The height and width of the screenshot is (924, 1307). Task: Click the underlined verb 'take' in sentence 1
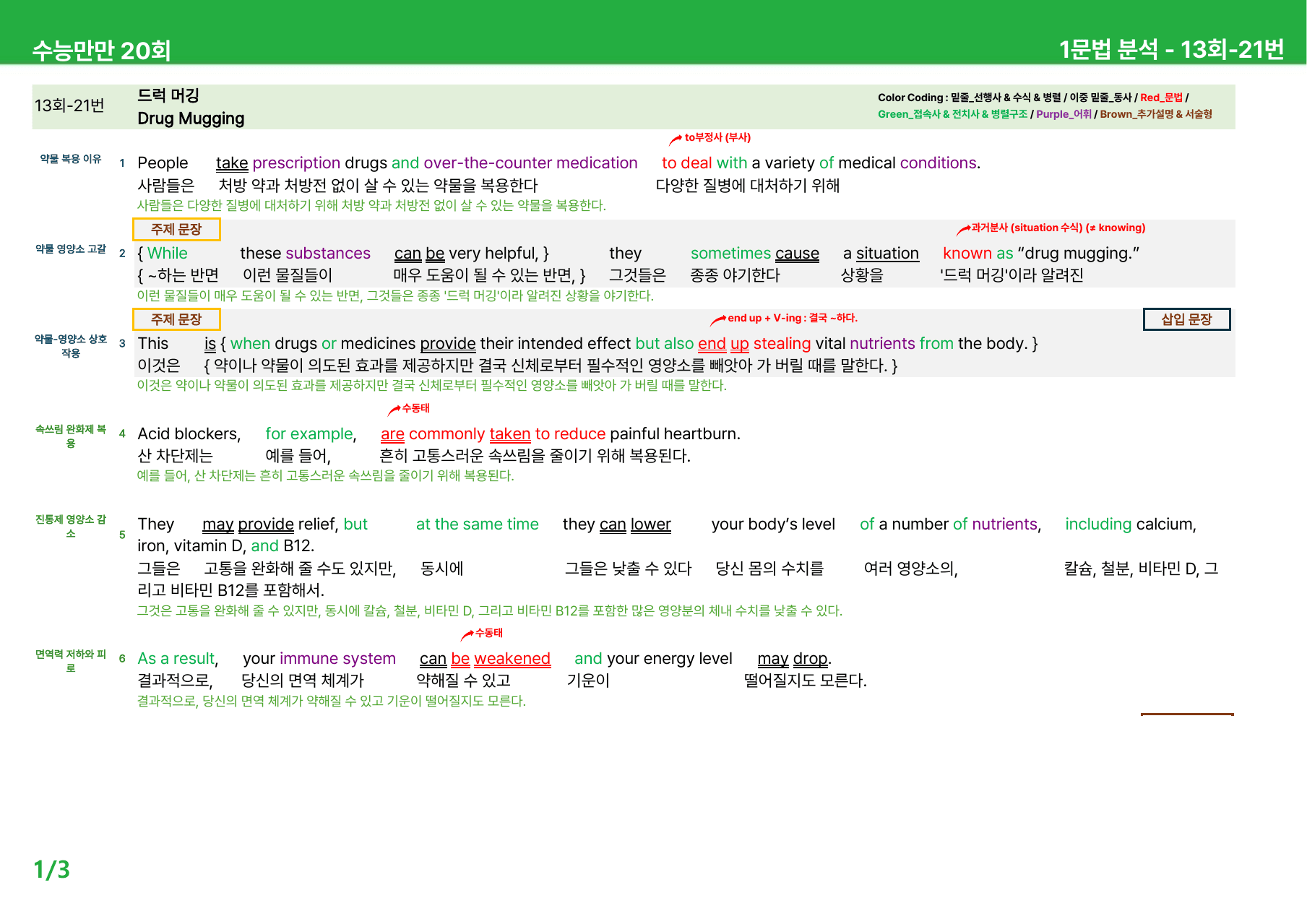click(x=232, y=163)
